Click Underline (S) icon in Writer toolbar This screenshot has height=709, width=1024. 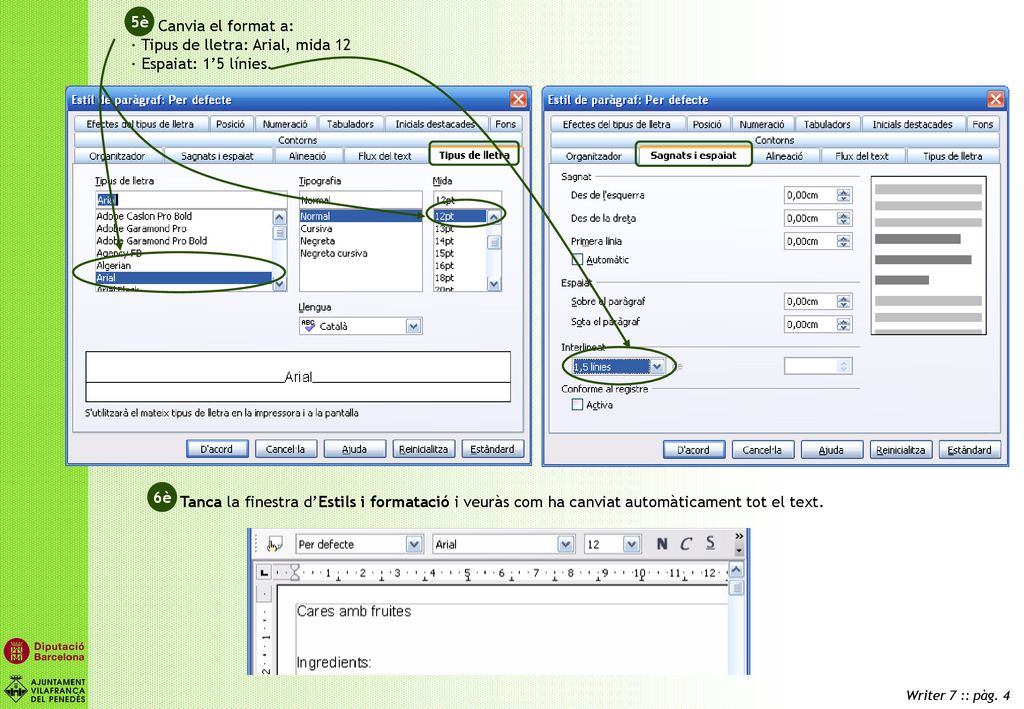710,543
